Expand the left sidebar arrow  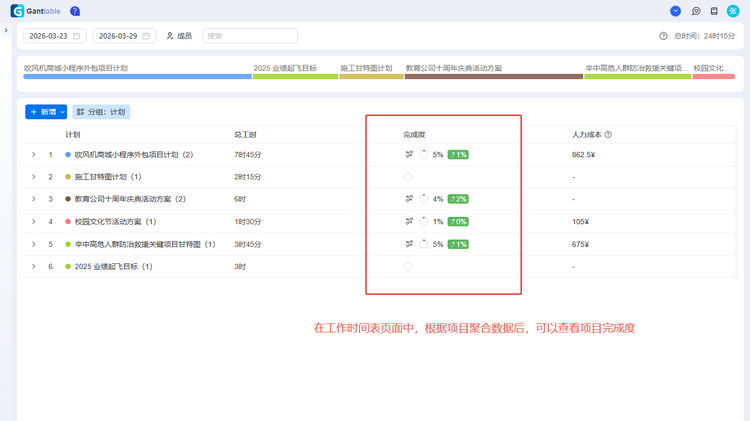pyautogui.click(x=6, y=30)
